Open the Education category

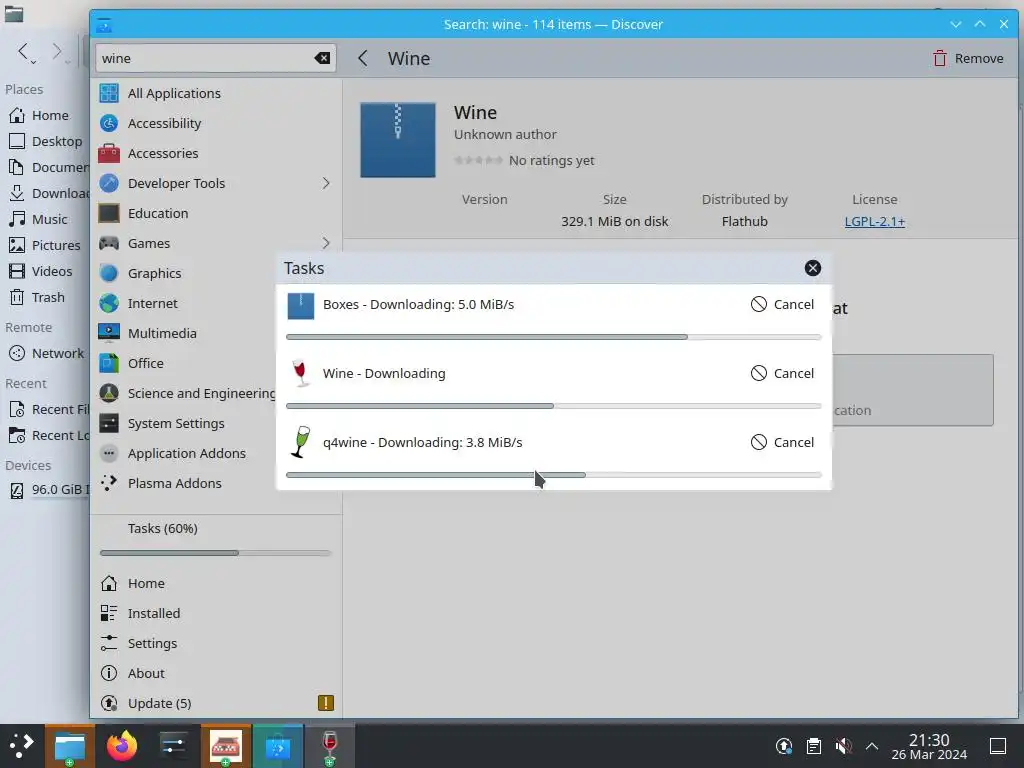(216, 214)
